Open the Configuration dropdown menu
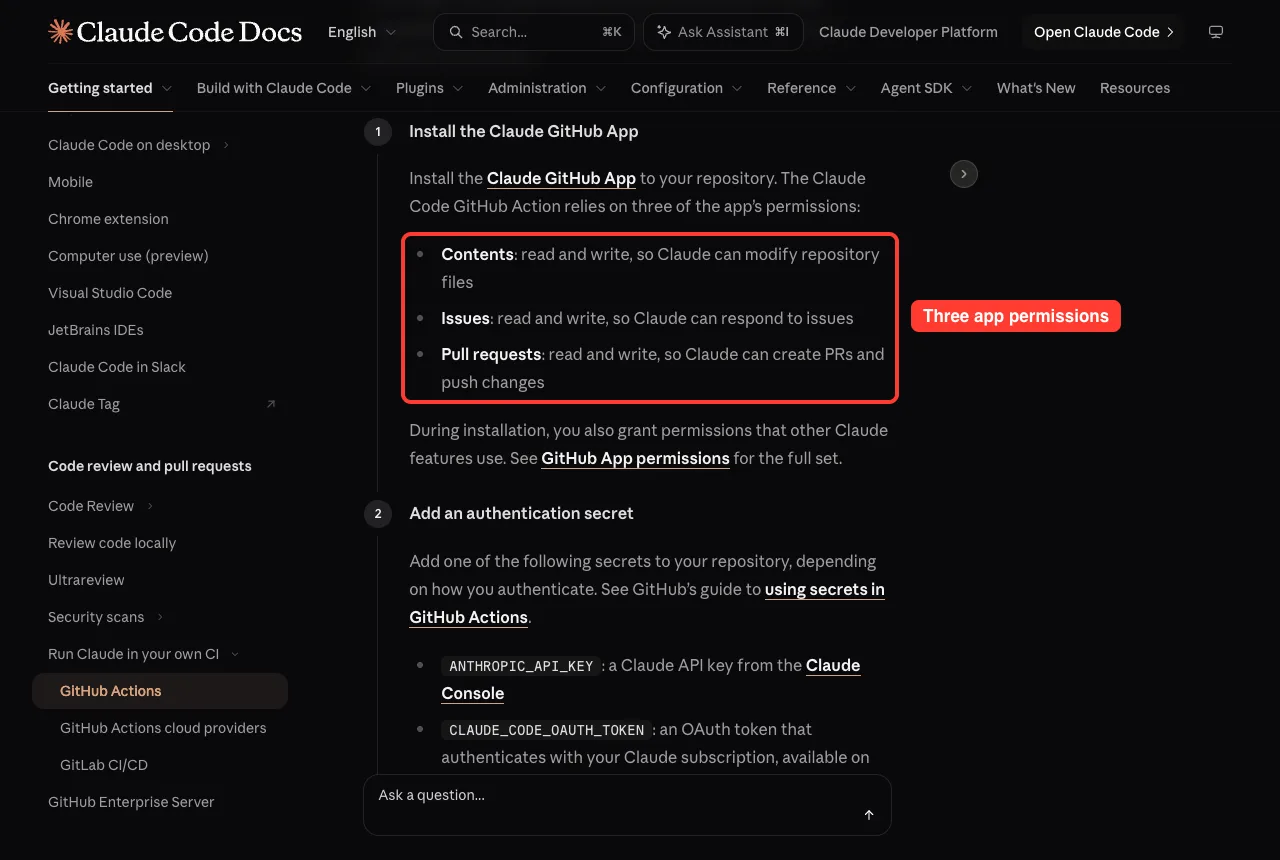Viewport: 1280px width, 860px height. click(687, 88)
